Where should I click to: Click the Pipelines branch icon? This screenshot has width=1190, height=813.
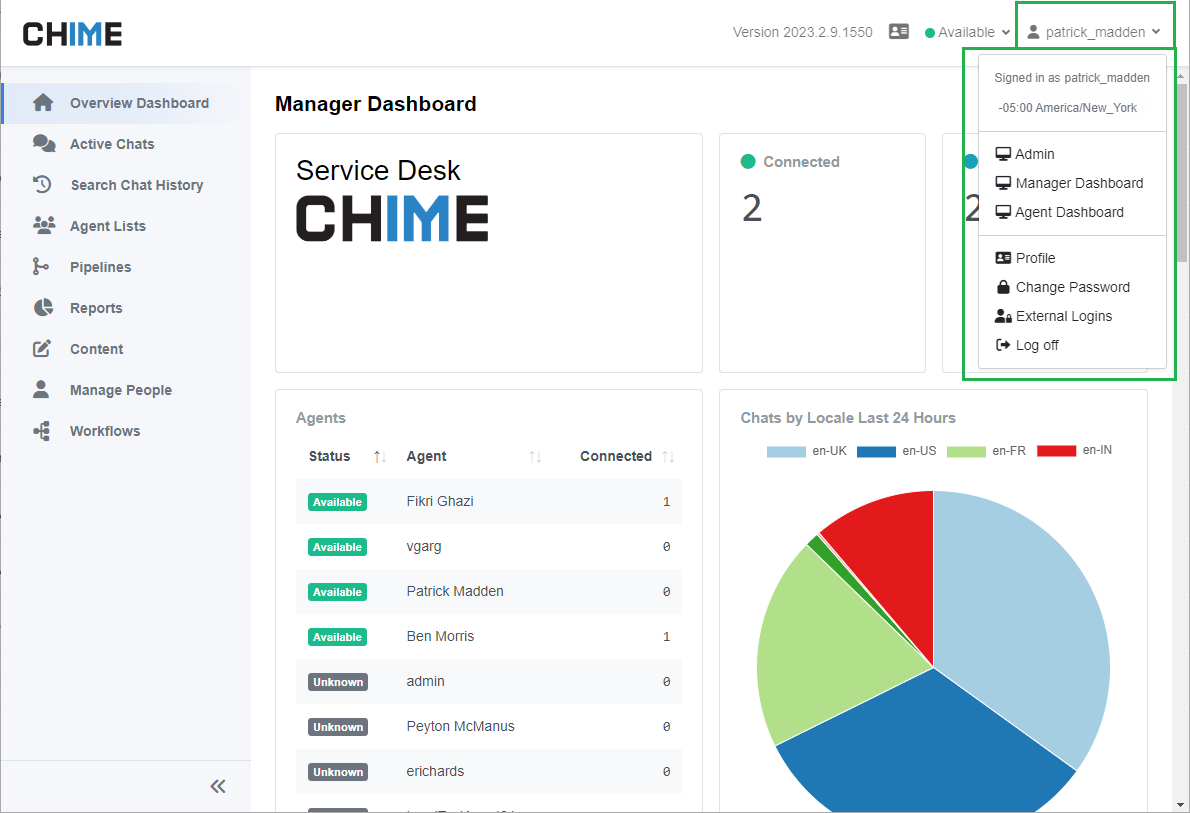pyautogui.click(x=41, y=267)
